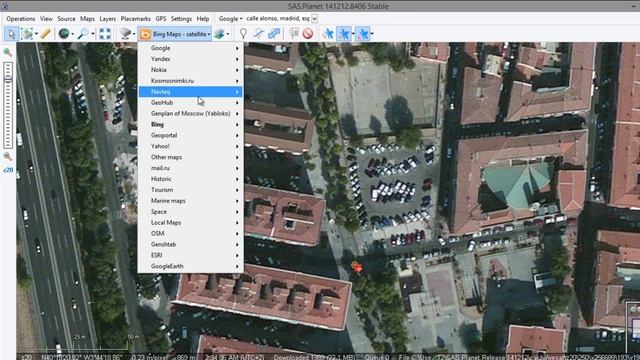Expand the GeoHub submenu
Screen dimensions: 640x360
pyautogui.click(x=191, y=102)
